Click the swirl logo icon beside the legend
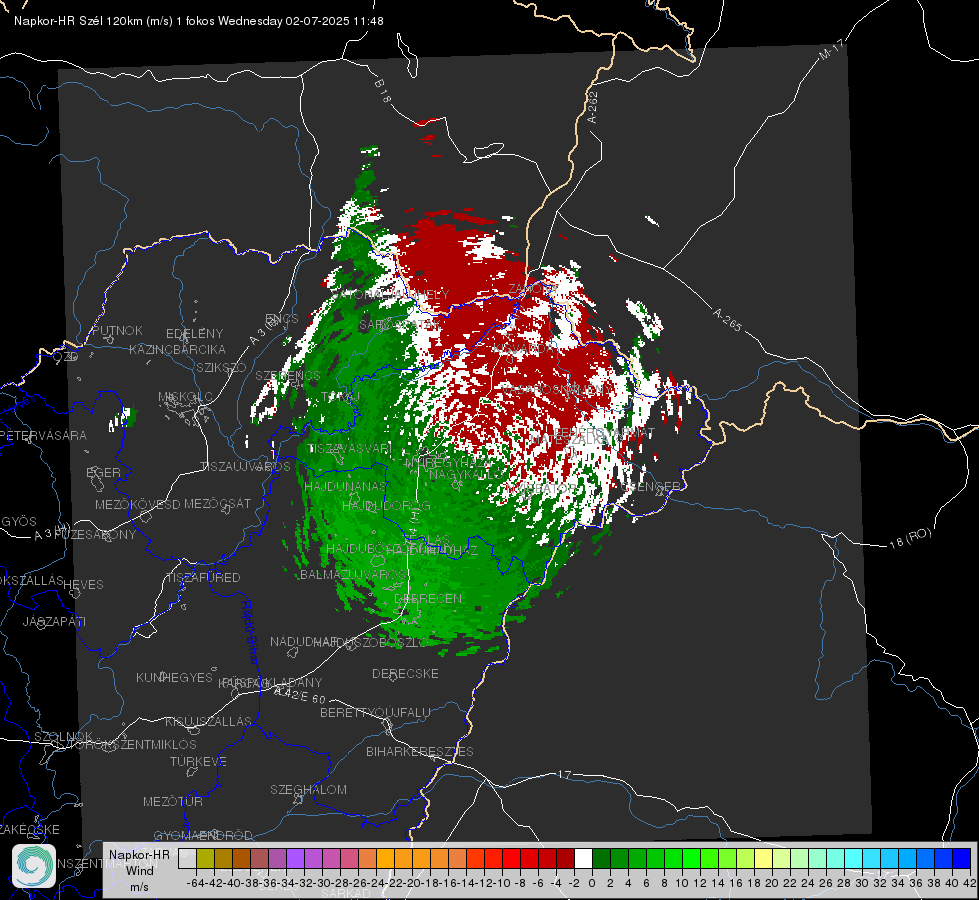Image resolution: width=979 pixels, height=900 pixels. point(34,866)
